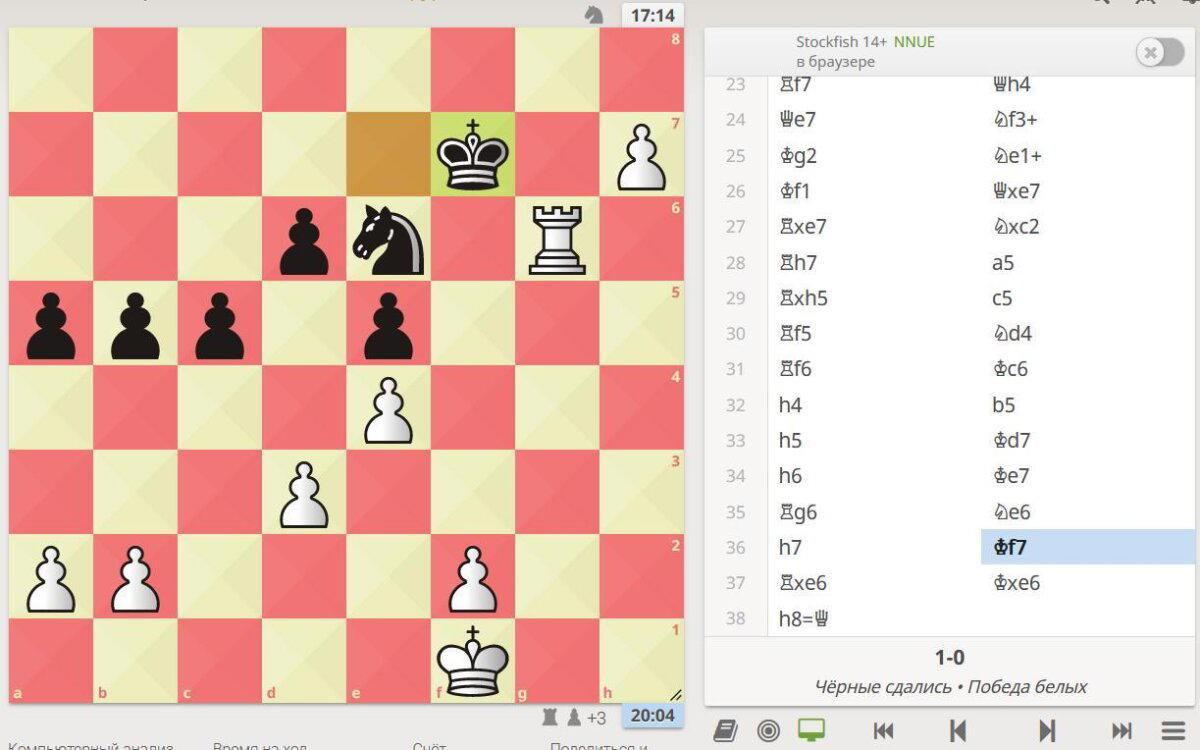Open practice with computer target icon

(769, 730)
